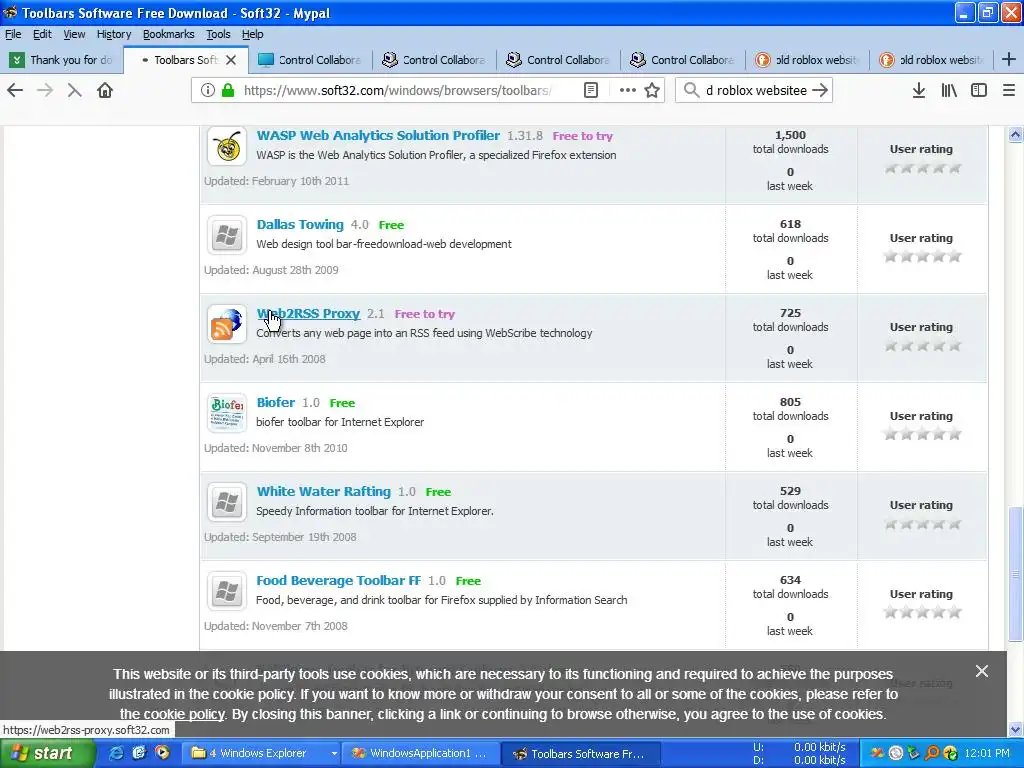The width and height of the screenshot is (1024, 768).
Task: Switch to last old roblox website tab
Action: coord(931,60)
